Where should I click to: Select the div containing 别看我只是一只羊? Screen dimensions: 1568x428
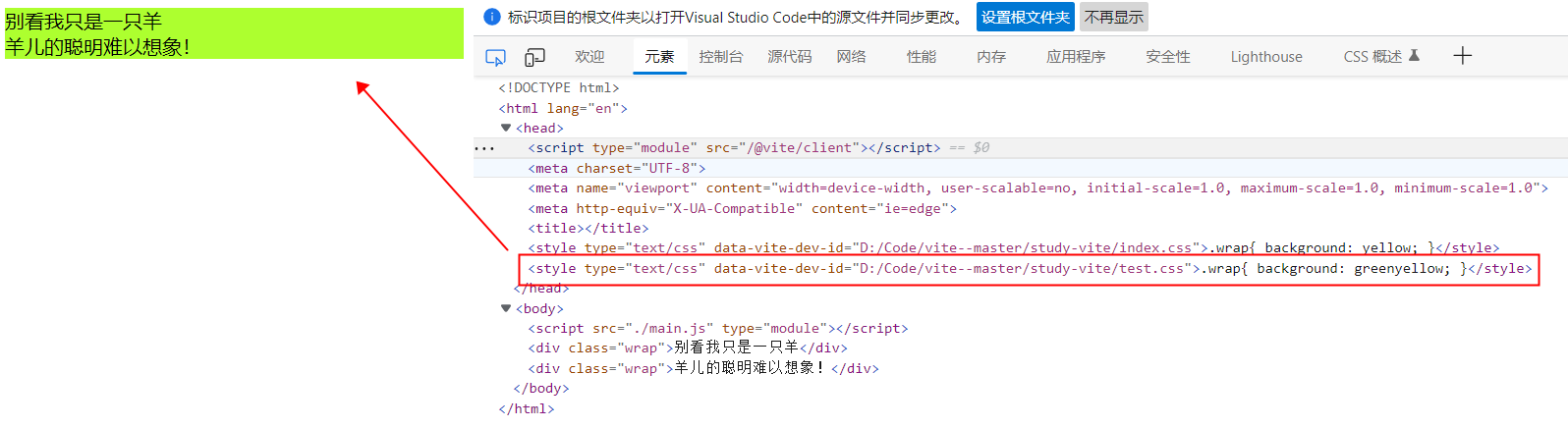688,348
